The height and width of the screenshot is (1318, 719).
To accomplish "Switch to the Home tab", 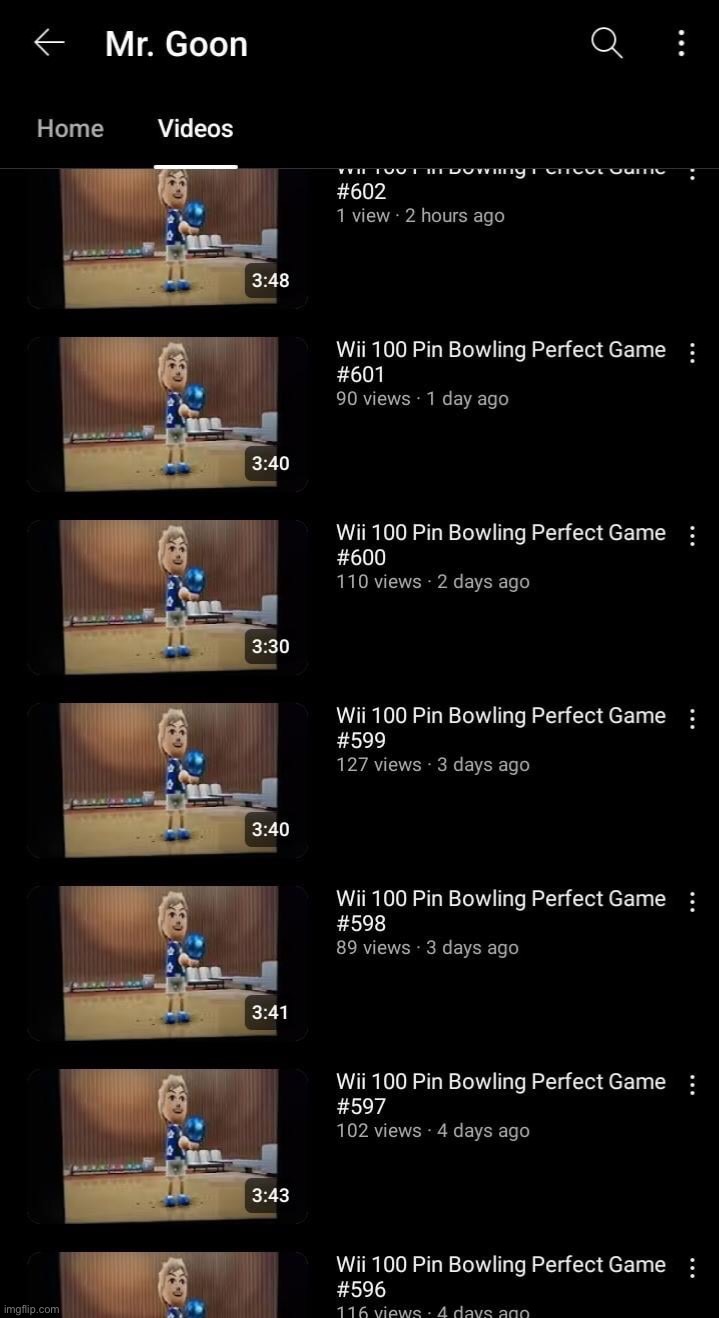I will tap(70, 129).
